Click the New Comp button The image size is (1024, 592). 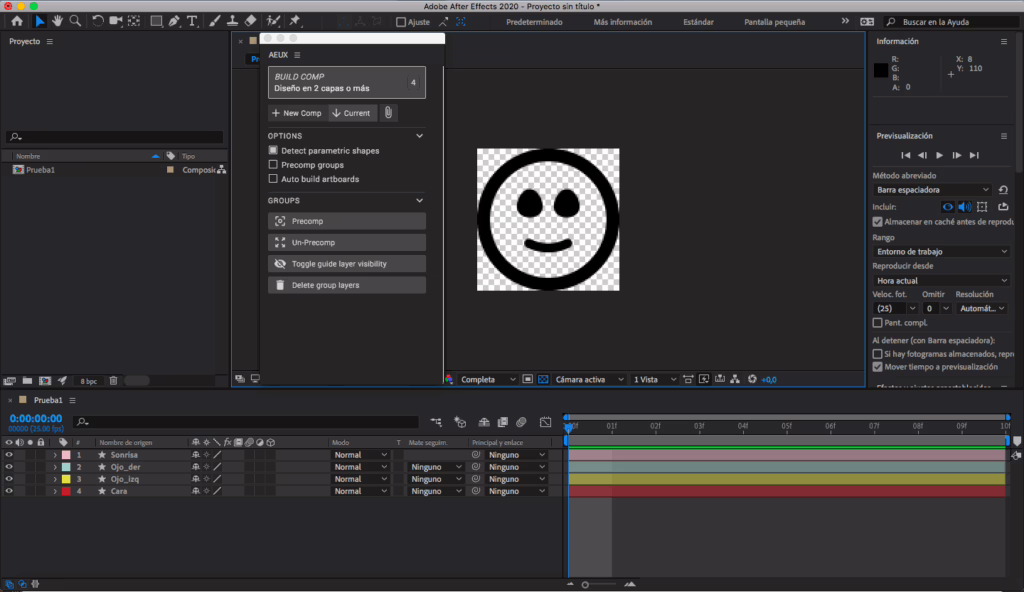pos(297,113)
